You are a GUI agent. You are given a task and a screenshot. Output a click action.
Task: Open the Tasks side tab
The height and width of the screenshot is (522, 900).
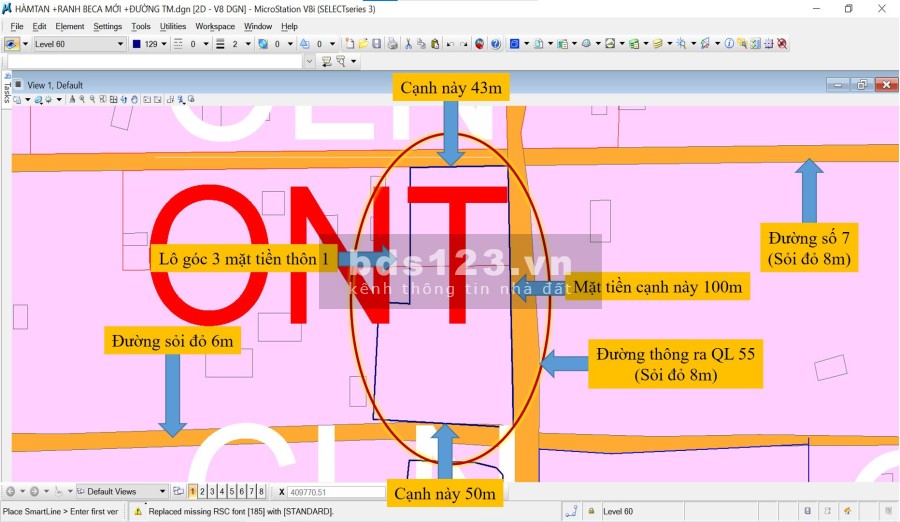(7, 87)
